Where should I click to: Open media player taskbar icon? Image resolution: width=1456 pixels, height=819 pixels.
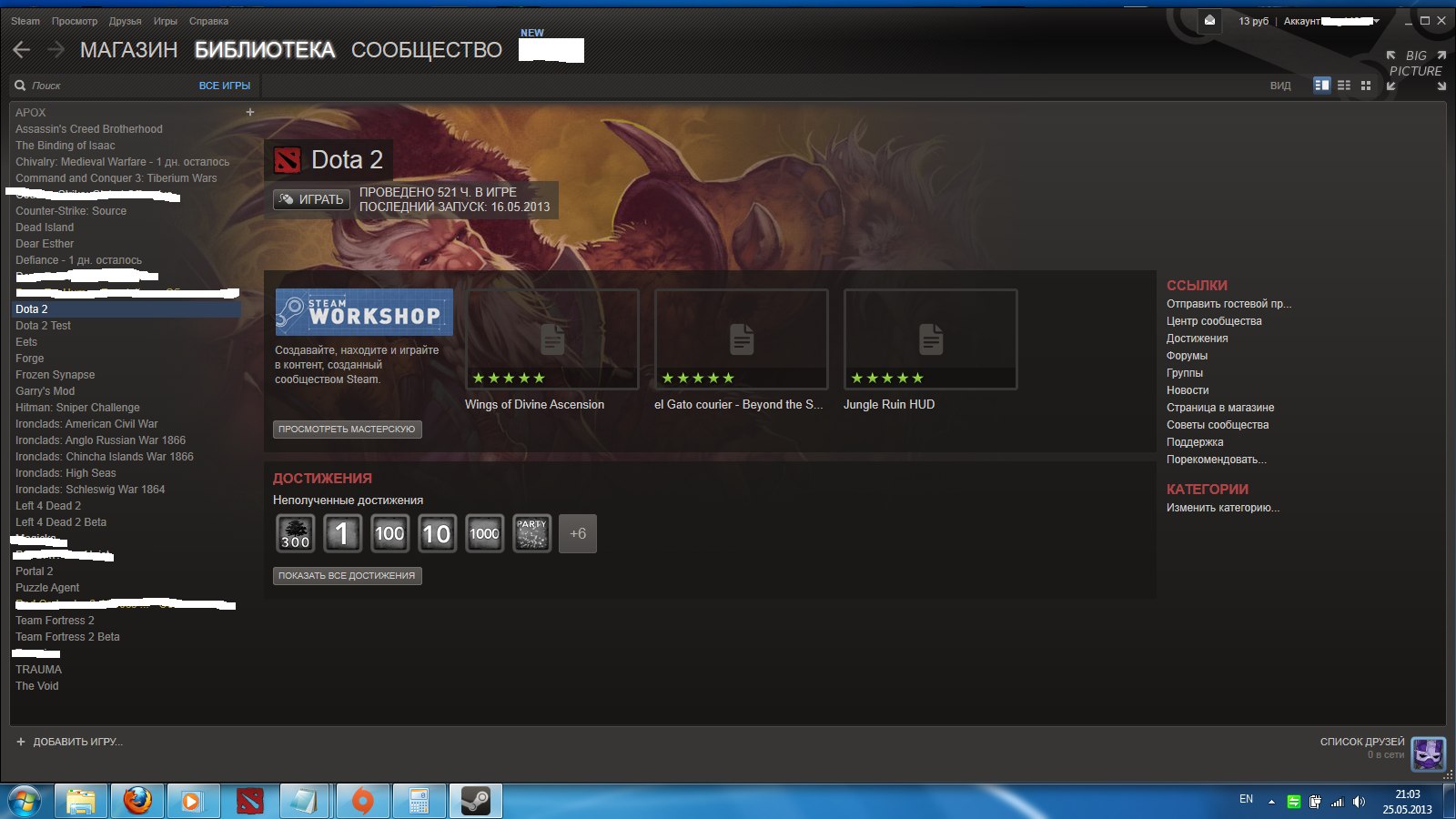pos(192,801)
